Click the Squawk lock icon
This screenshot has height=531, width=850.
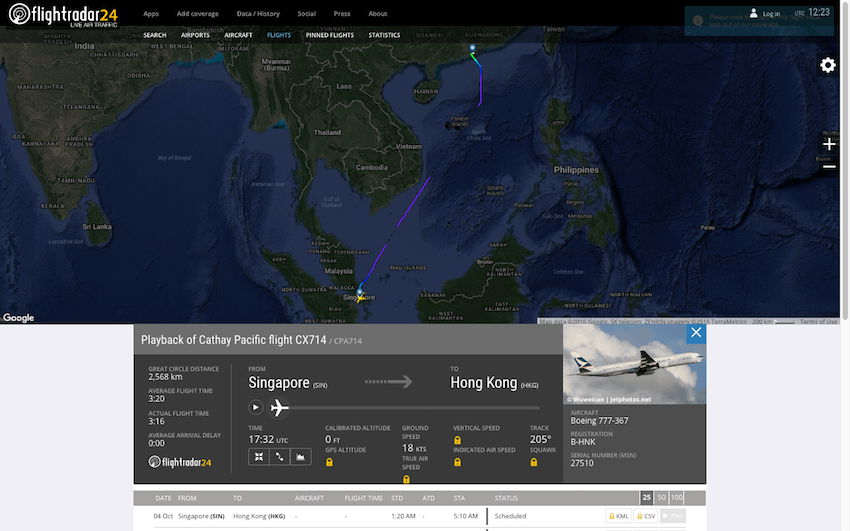tap(534, 462)
